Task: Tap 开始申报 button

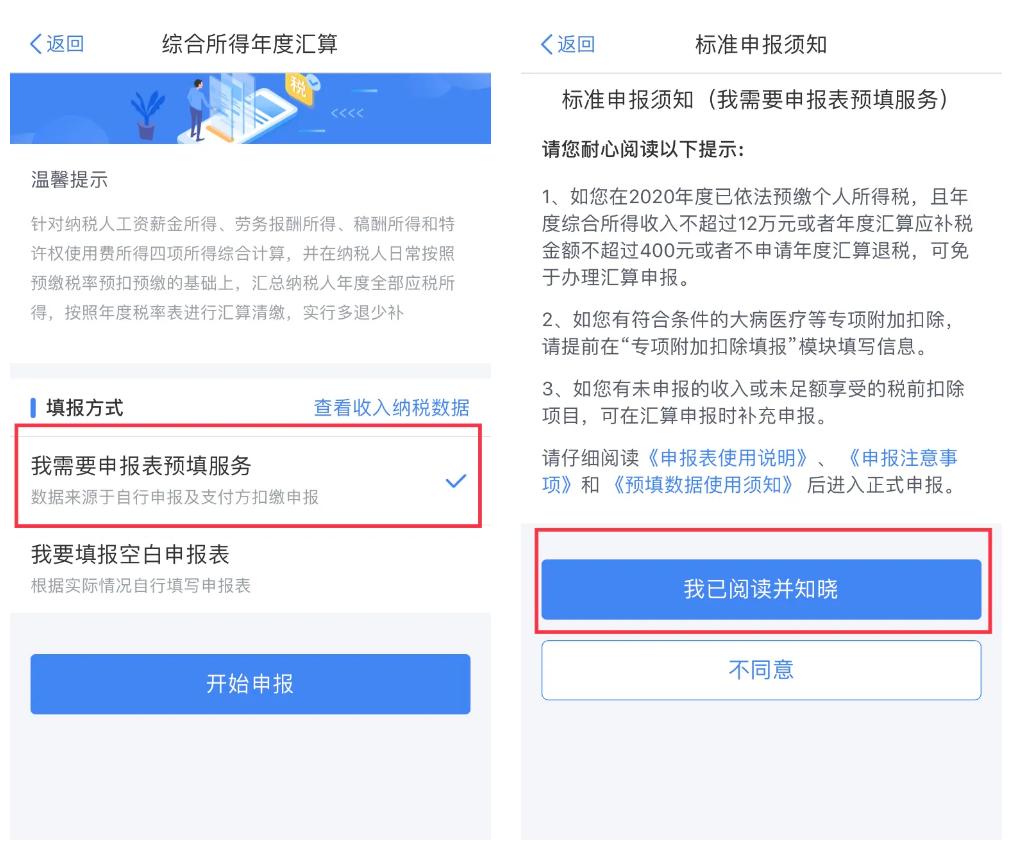Action: 250,683
